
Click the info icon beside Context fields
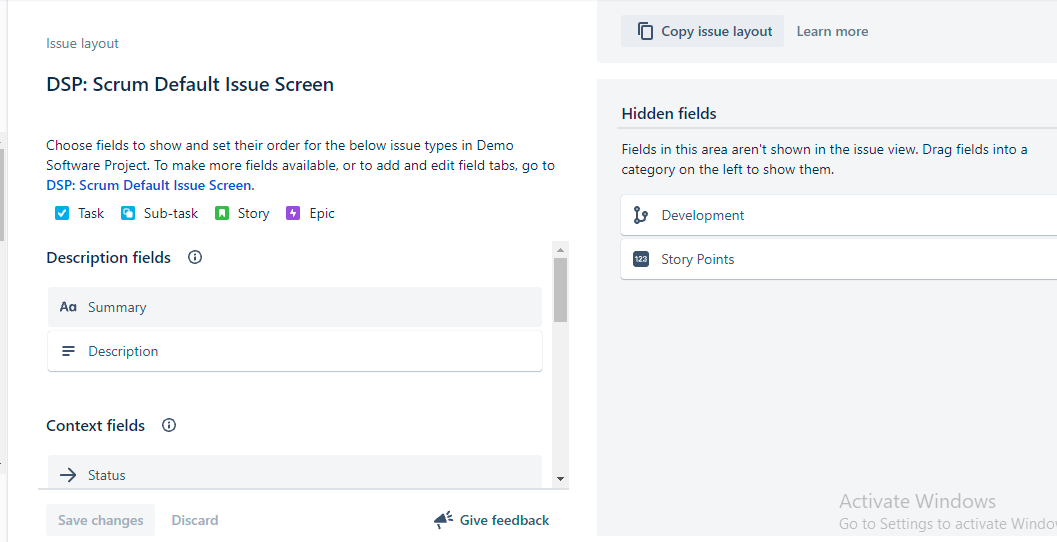click(169, 425)
